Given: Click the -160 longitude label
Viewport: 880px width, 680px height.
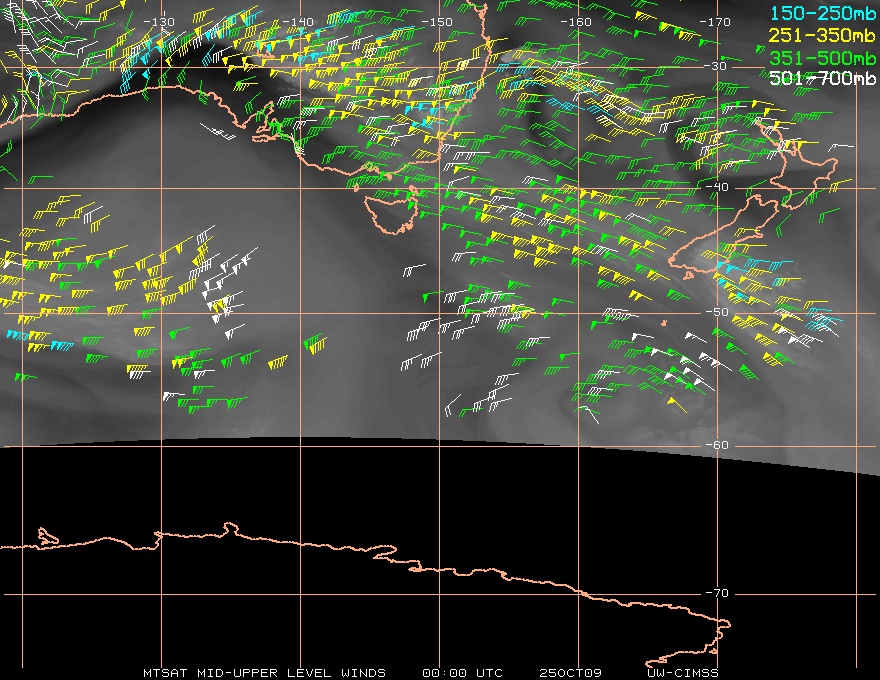Looking at the screenshot, I should click(x=576, y=22).
